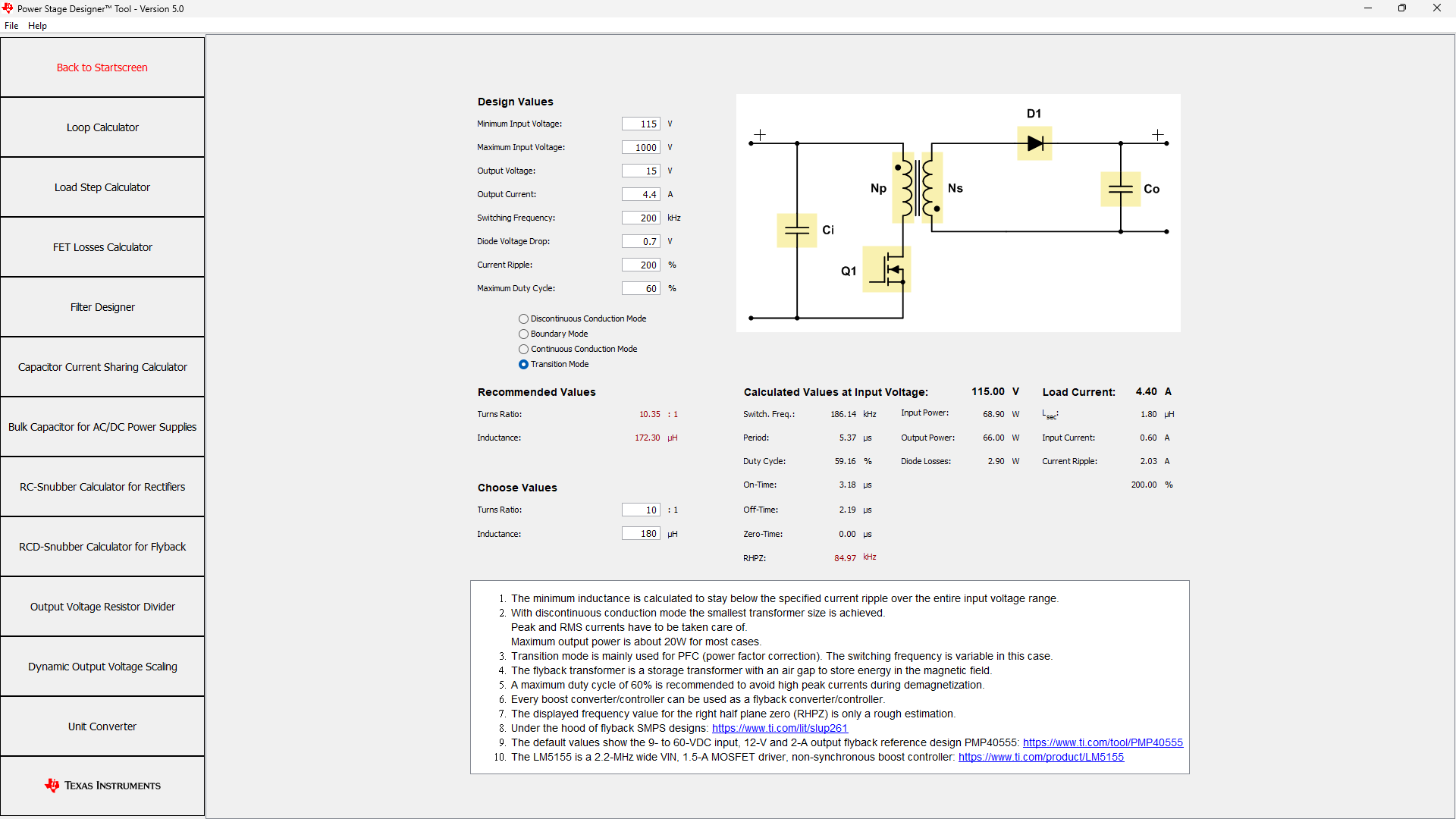
Task: Open the PMP40555 reference design link
Action: click(1102, 743)
